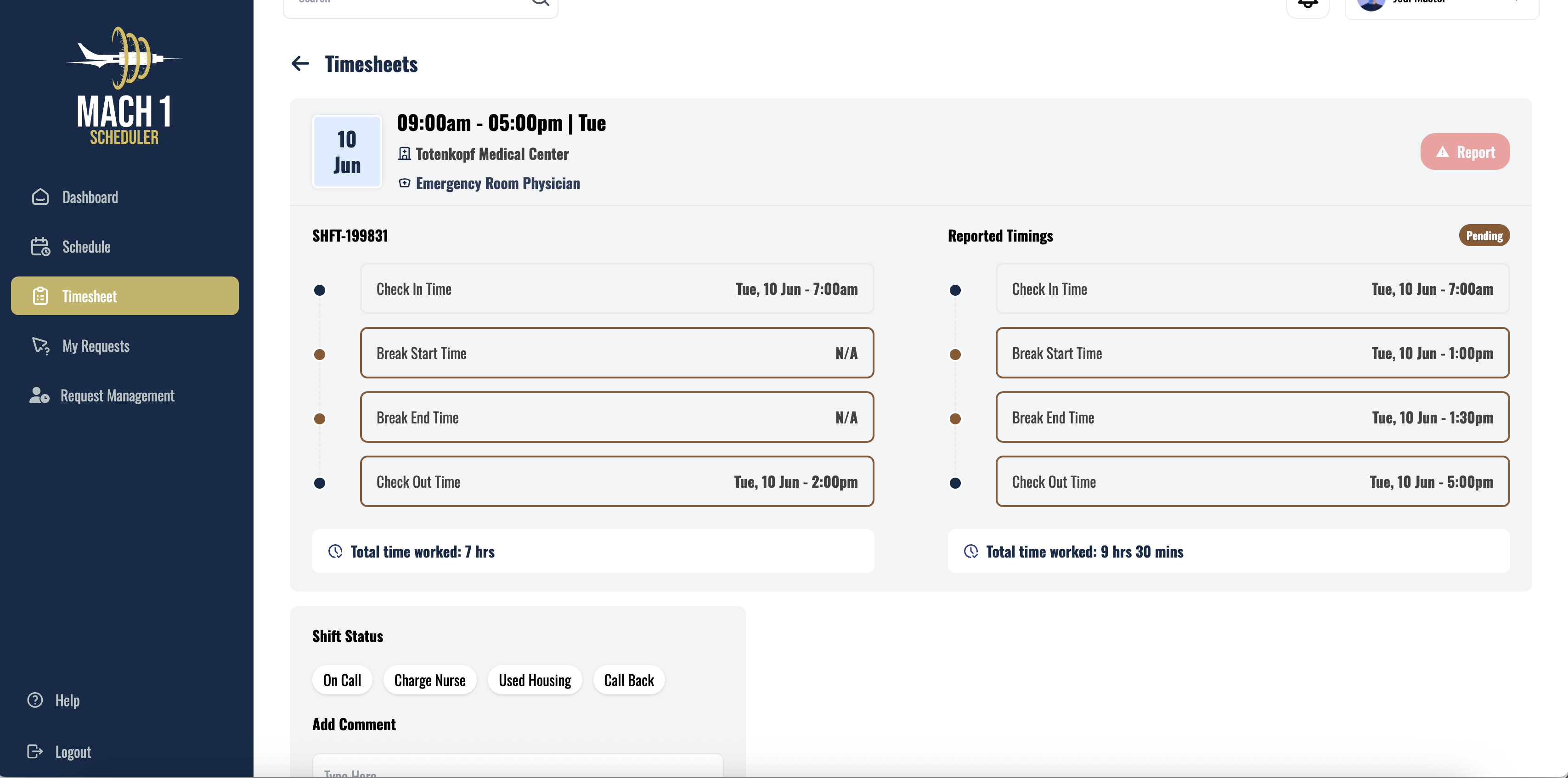Select Logout from the sidebar
The height and width of the screenshot is (778, 1568).
(73, 751)
